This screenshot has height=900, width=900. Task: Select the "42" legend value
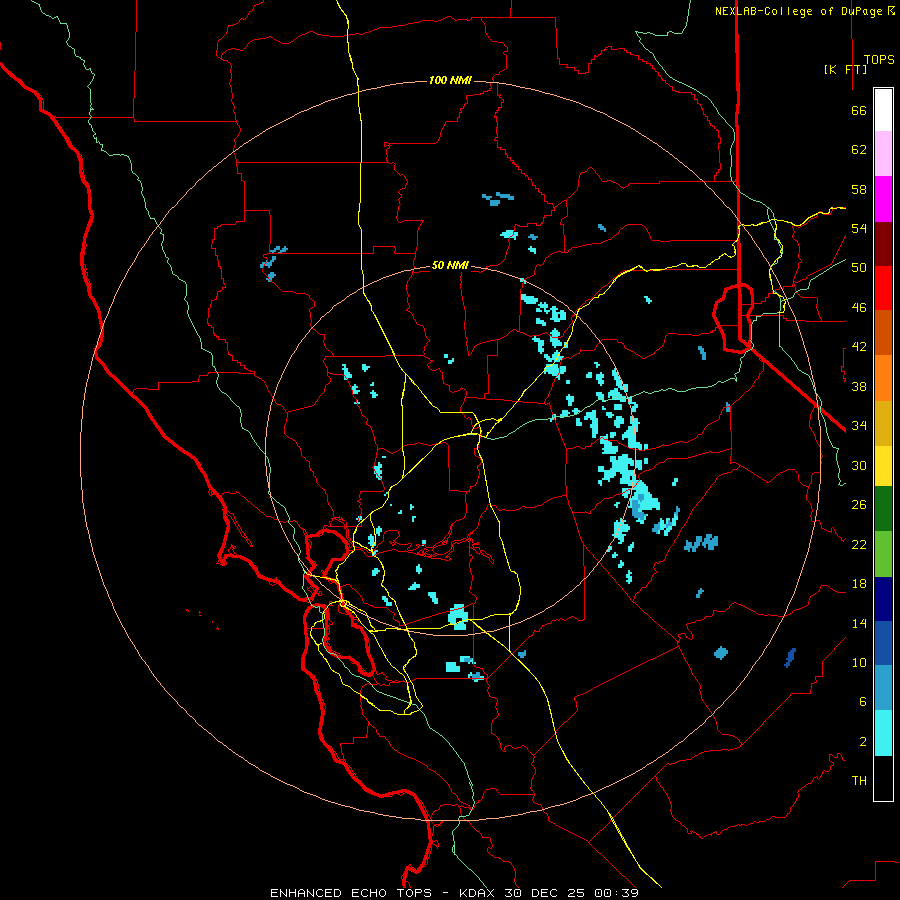(859, 346)
